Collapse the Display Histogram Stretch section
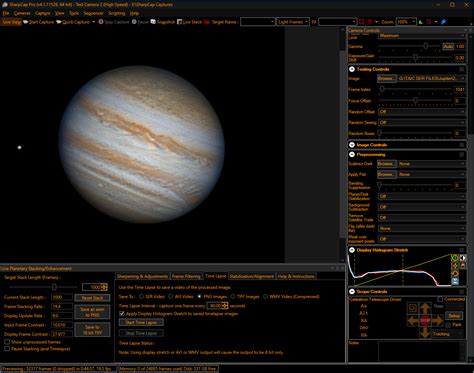 coord(352,250)
